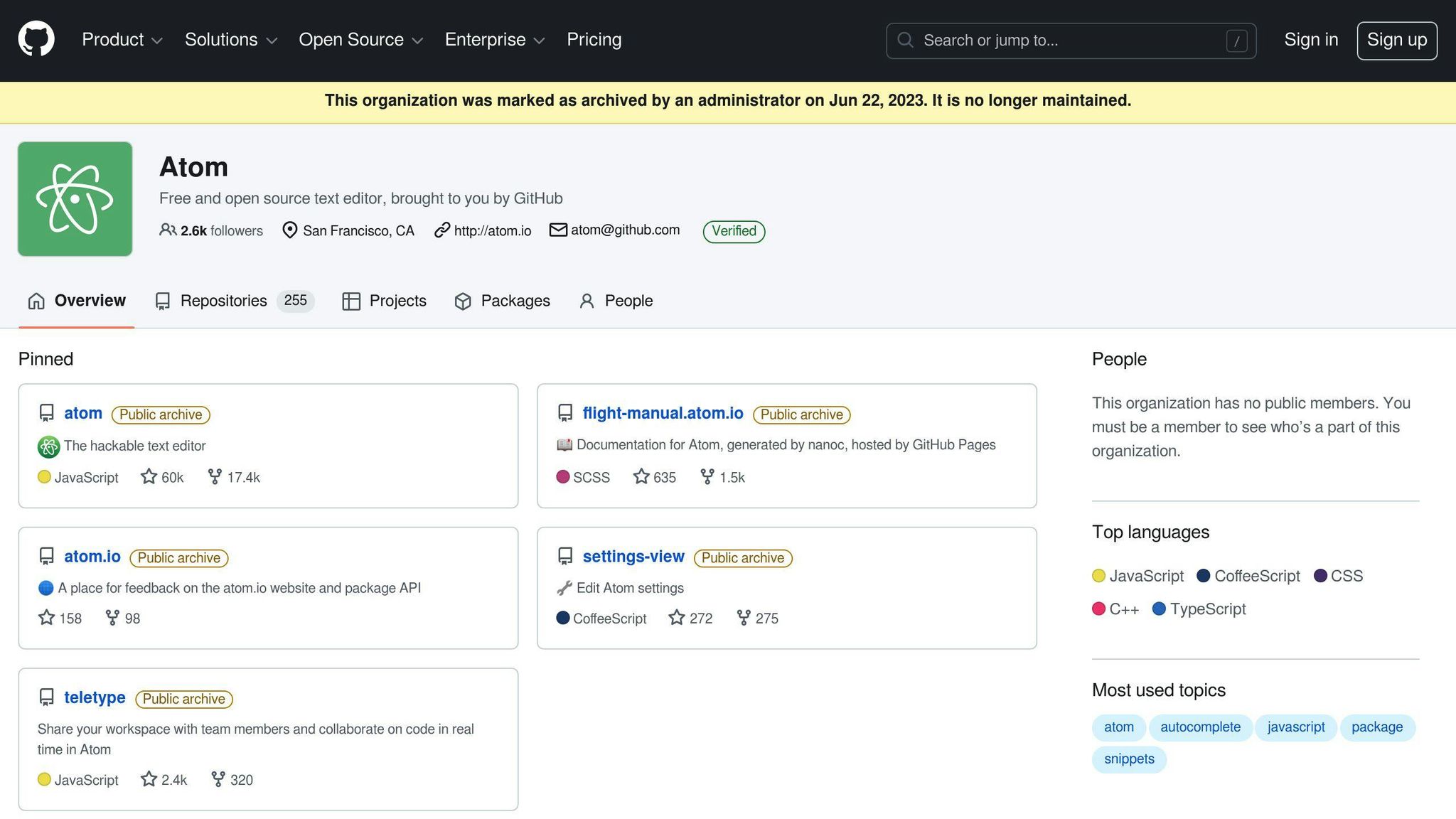This screenshot has height=819, width=1456.
Task: Expand the Enterprise menu
Action: [x=494, y=40]
